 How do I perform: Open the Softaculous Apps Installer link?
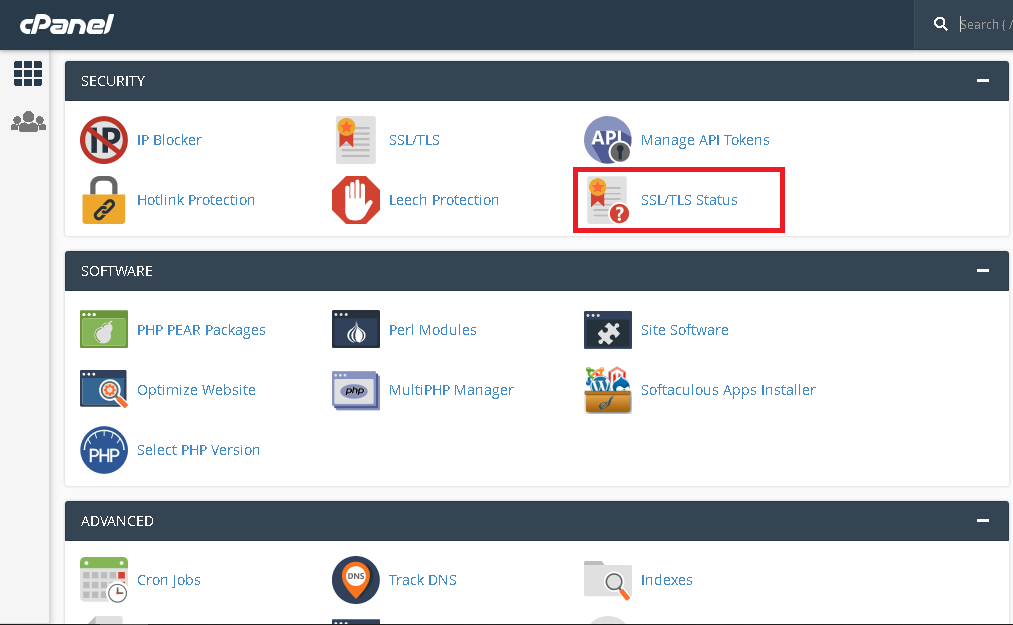click(728, 390)
